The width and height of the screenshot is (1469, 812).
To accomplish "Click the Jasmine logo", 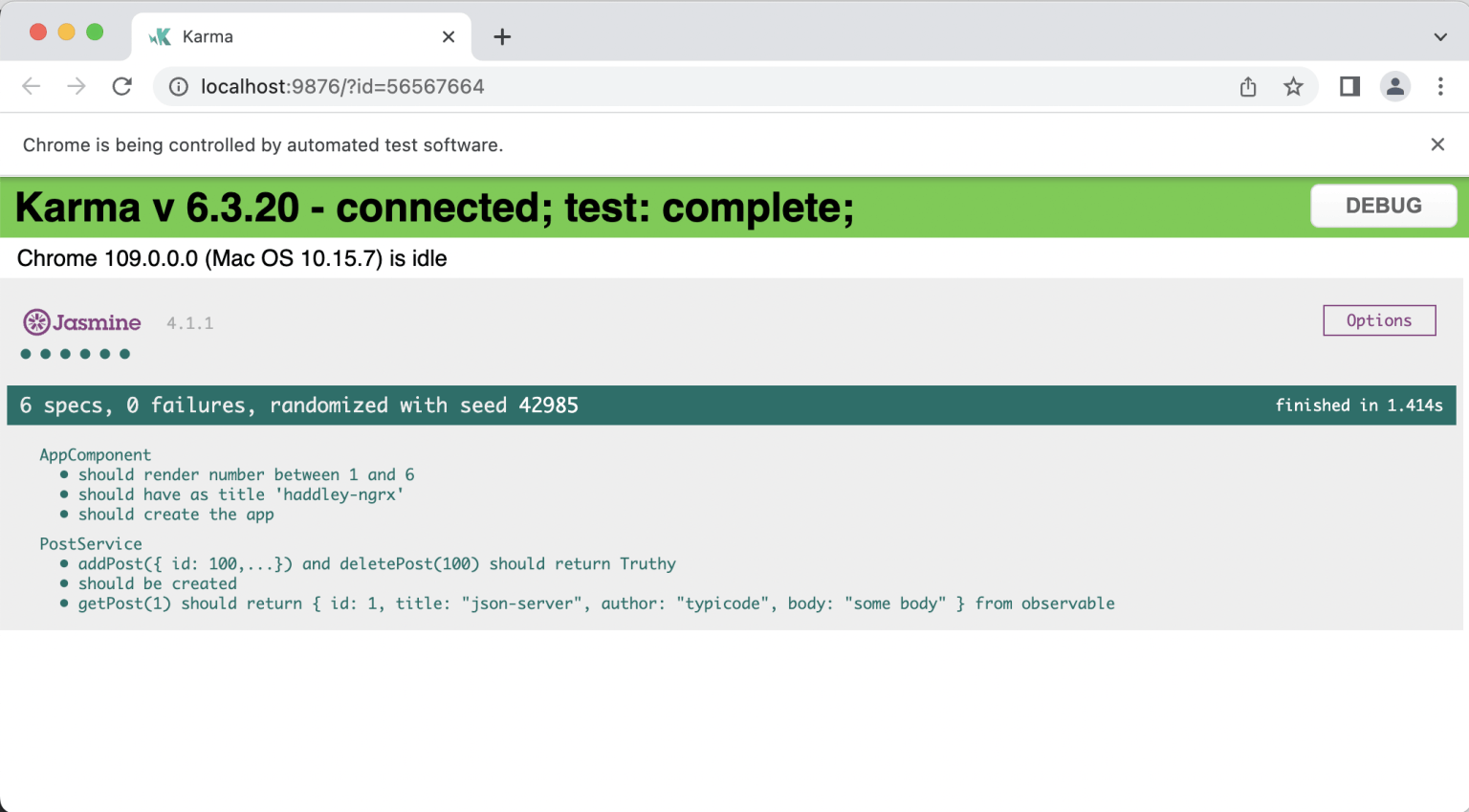I will [82, 322].
